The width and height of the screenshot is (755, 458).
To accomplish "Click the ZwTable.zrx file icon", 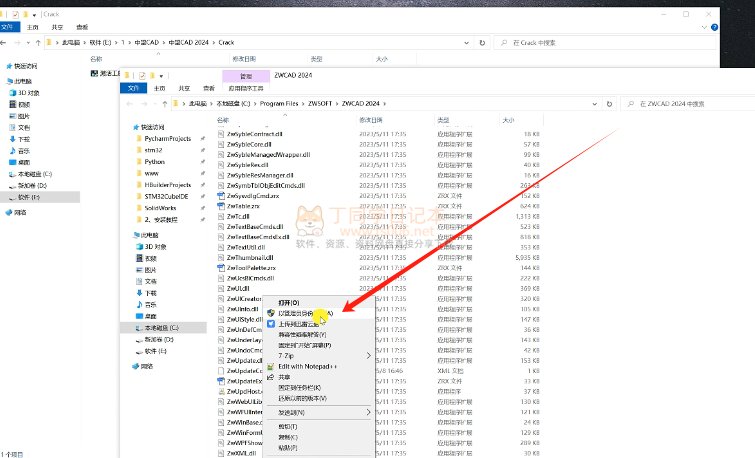I will [221, 206].
